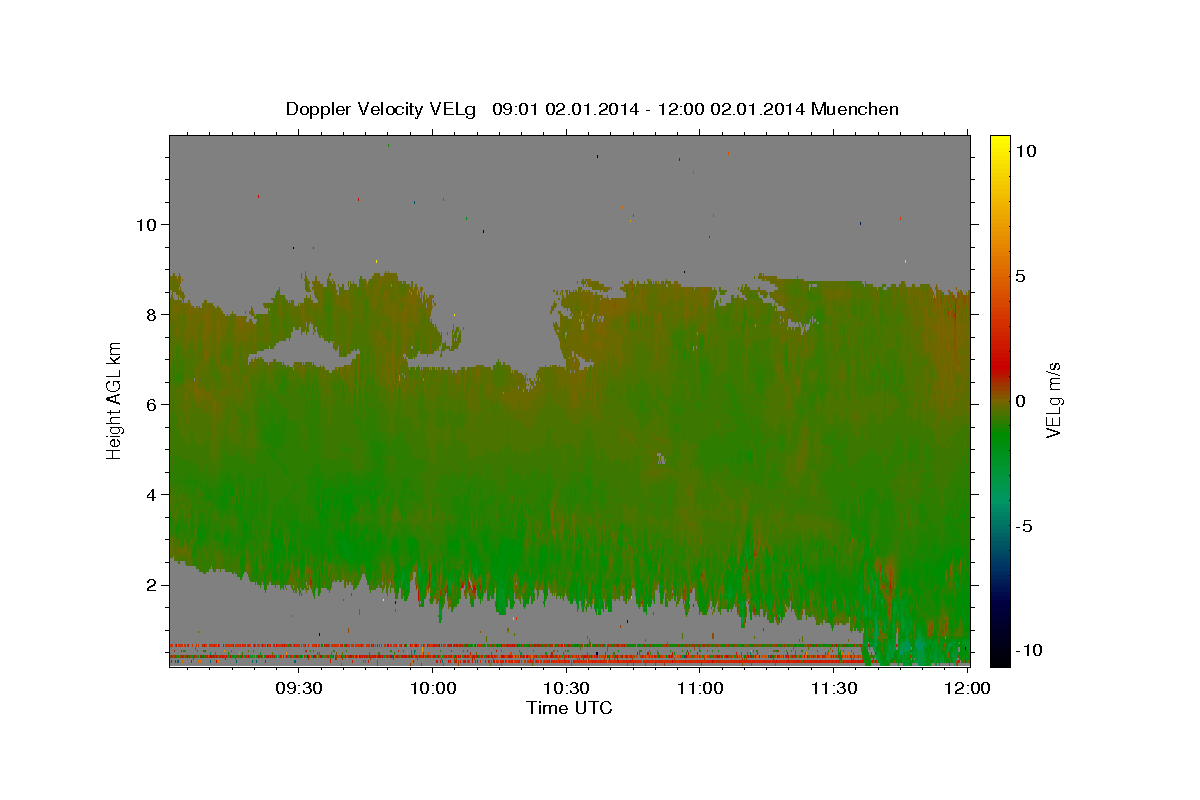
Task: Click the colorbar value 5
Action: click(x=1020, y=275)
